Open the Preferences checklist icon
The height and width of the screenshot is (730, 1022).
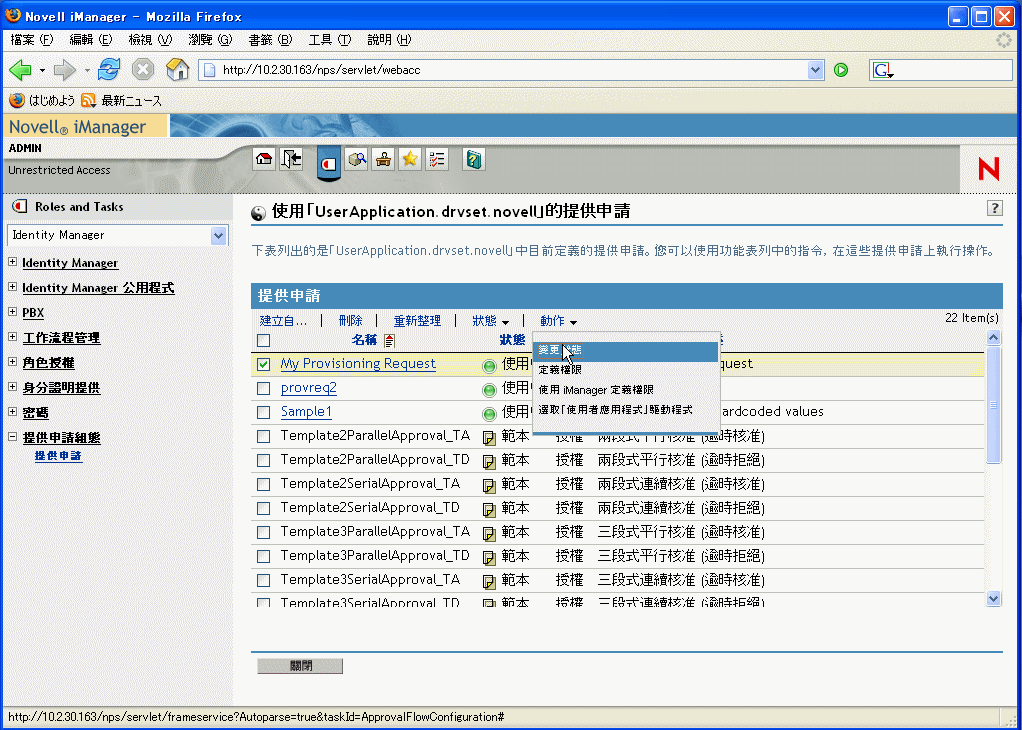point(437,159)
